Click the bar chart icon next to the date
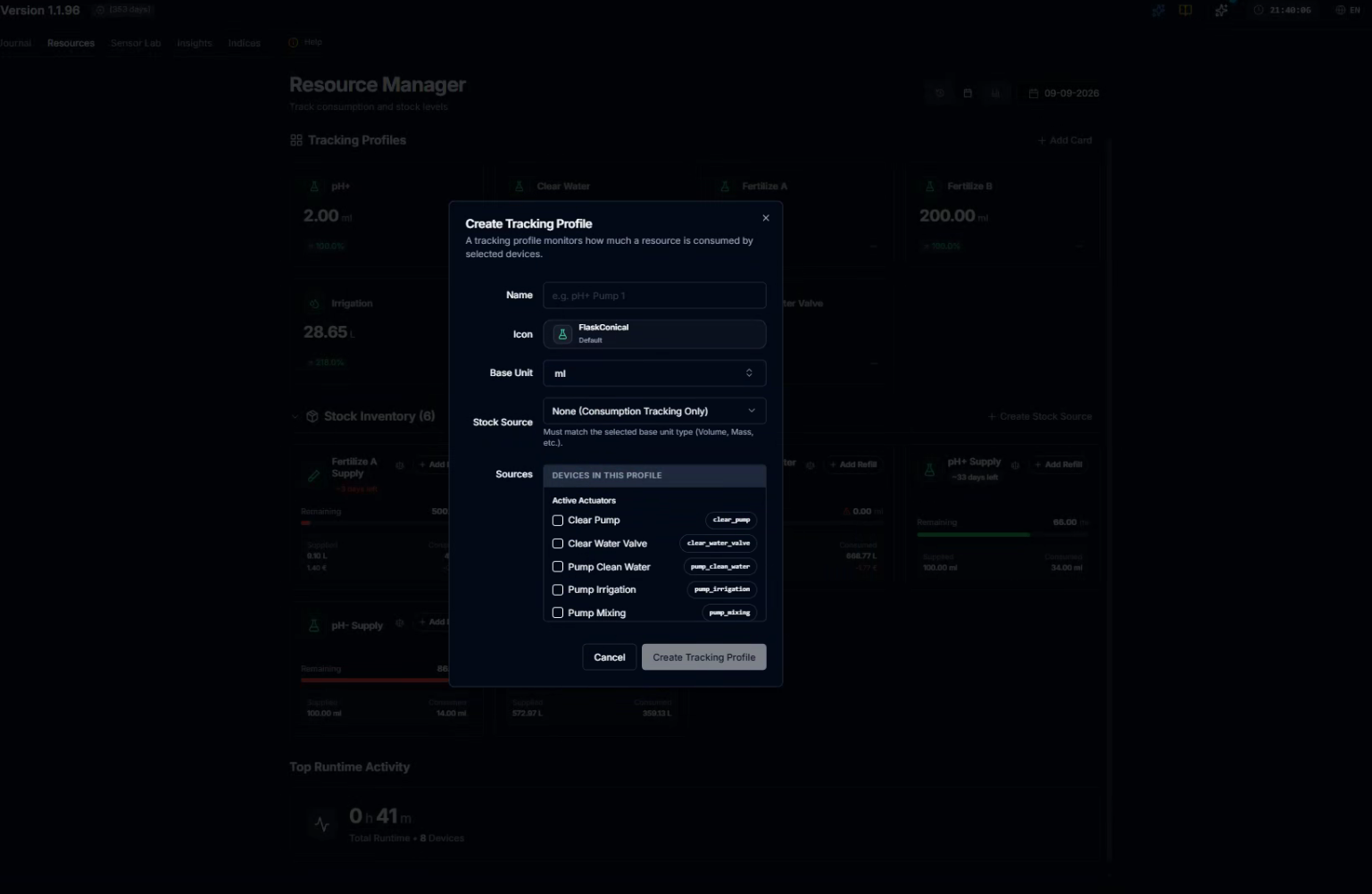This screenshot has height=894, width=1372. click(995, 93)
